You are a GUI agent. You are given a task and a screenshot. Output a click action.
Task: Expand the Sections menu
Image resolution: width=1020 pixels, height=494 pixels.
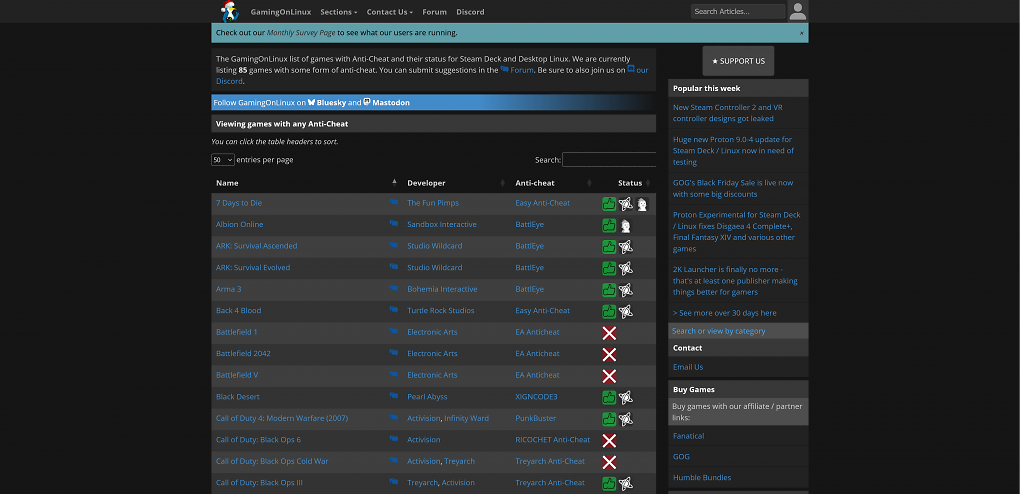click(339, 12)
